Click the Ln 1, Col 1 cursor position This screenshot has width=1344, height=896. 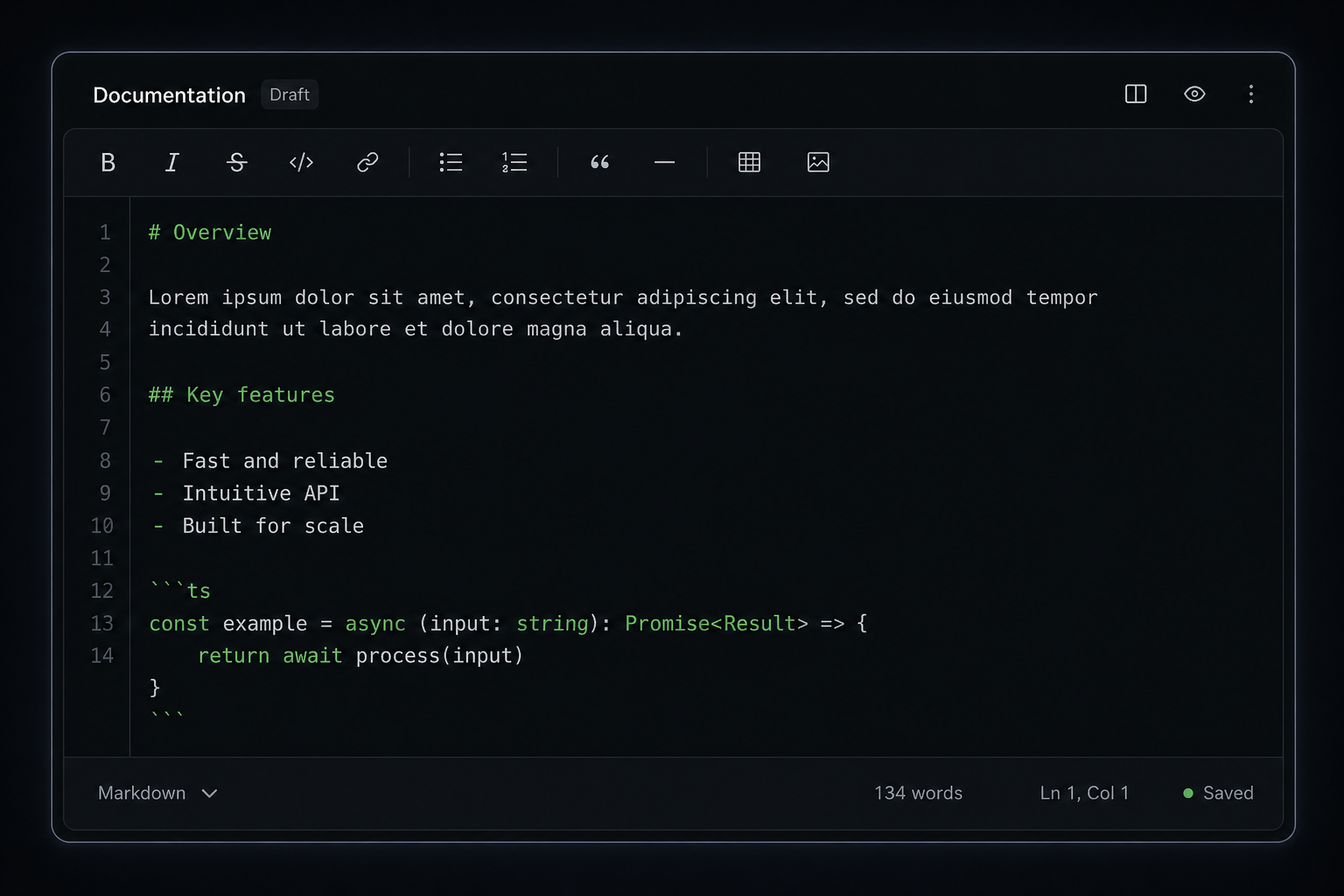click(1084, 793)
